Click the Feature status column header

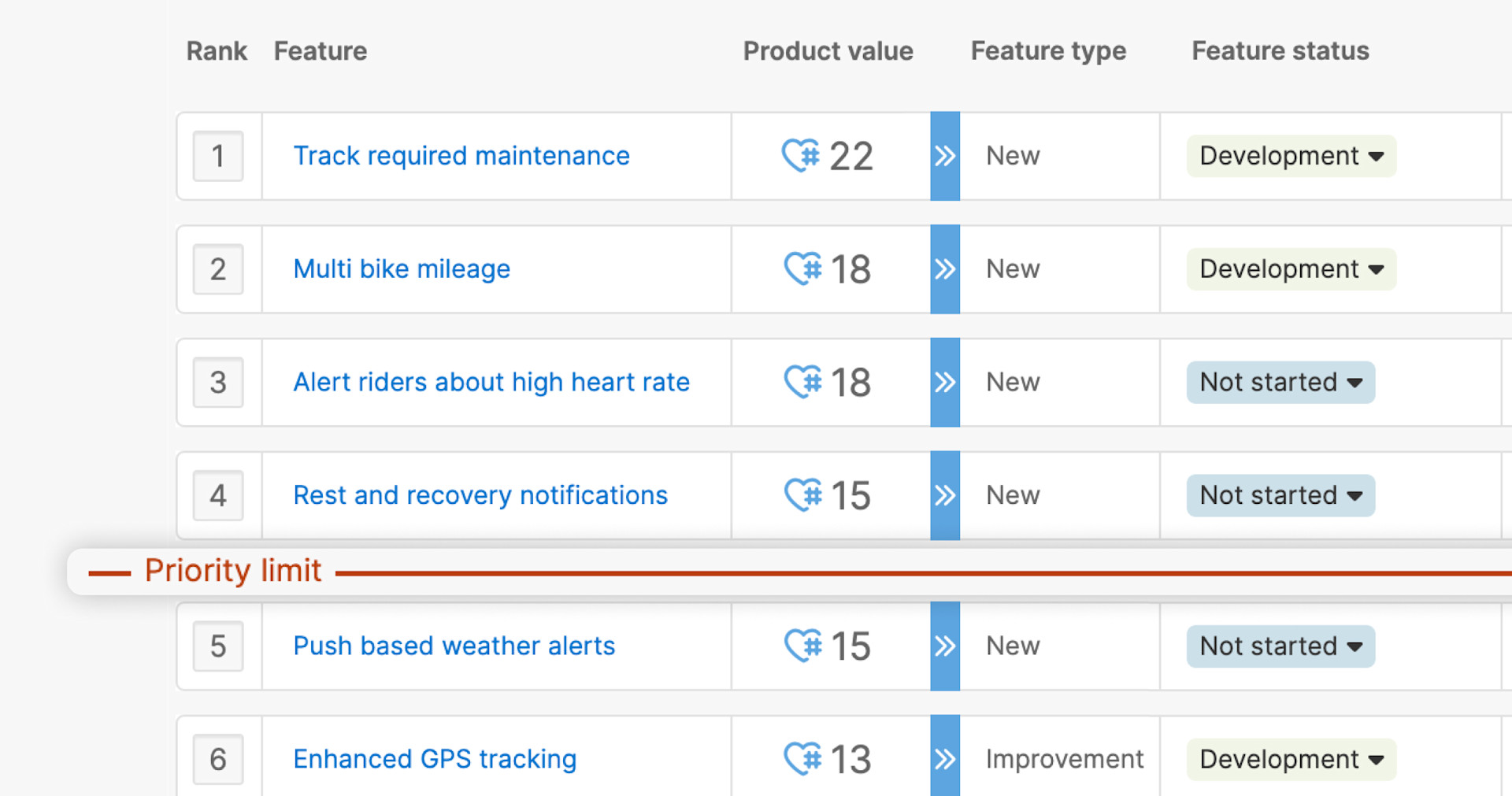(x=1280, y=51)
